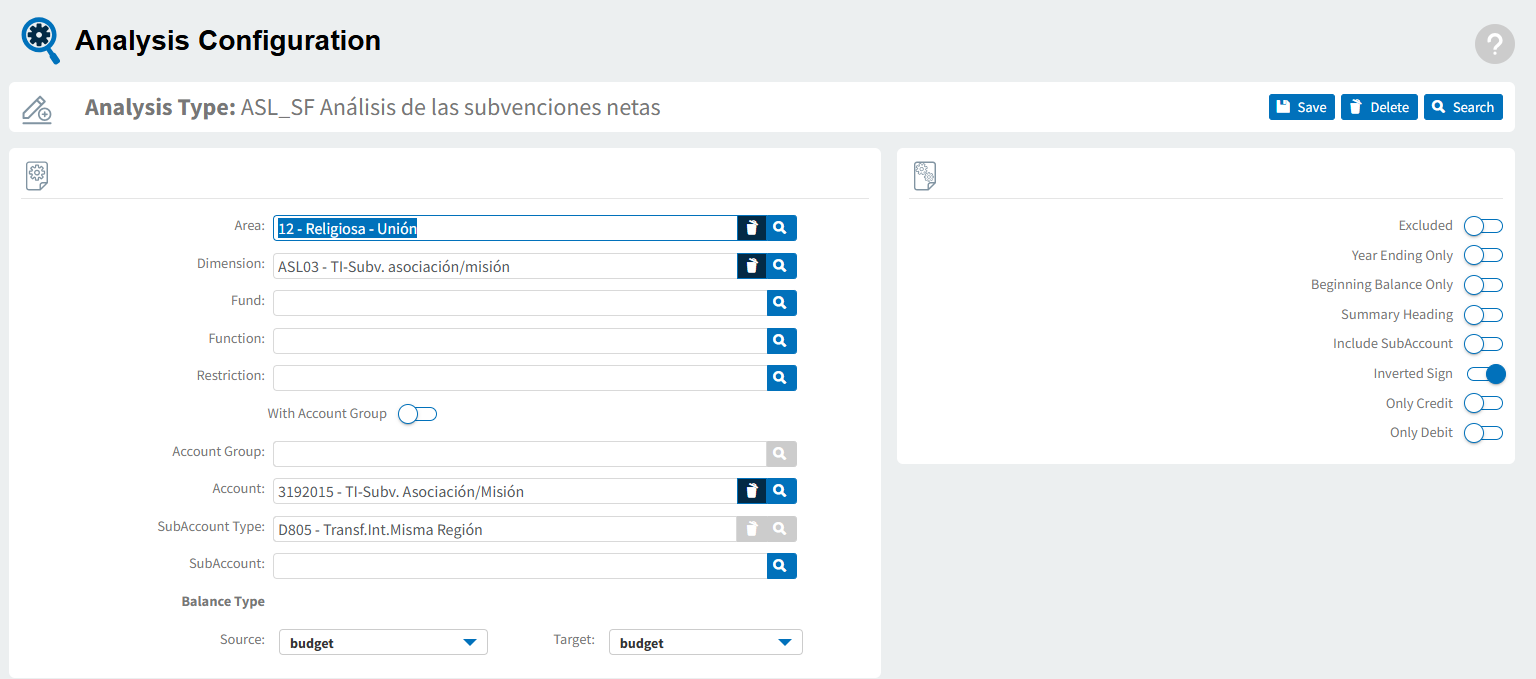
Task: Focus the Fund input field
Action: [520, 303]
